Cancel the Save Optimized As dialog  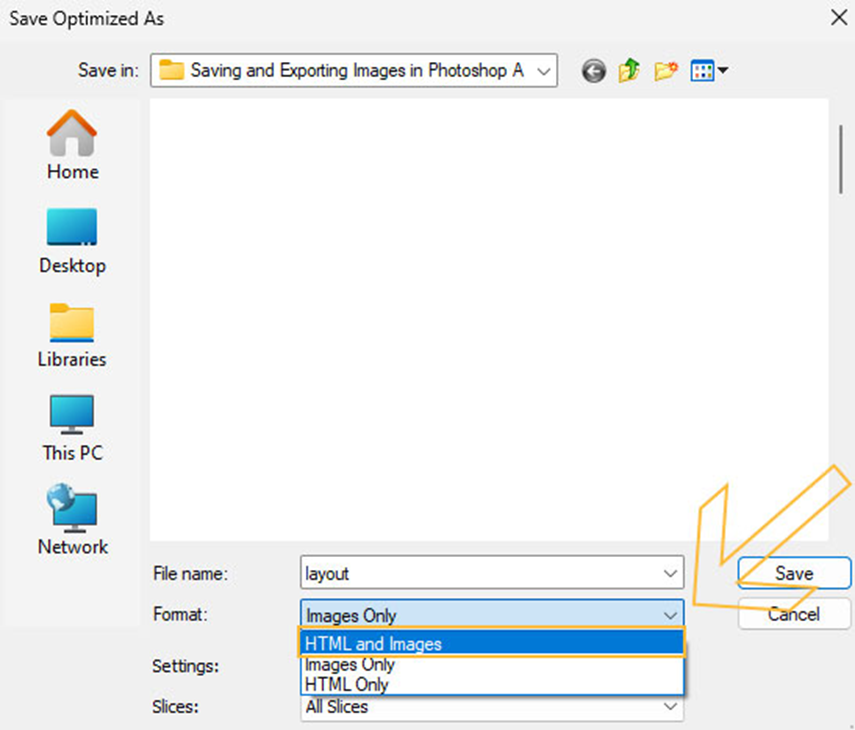(794, 614)
